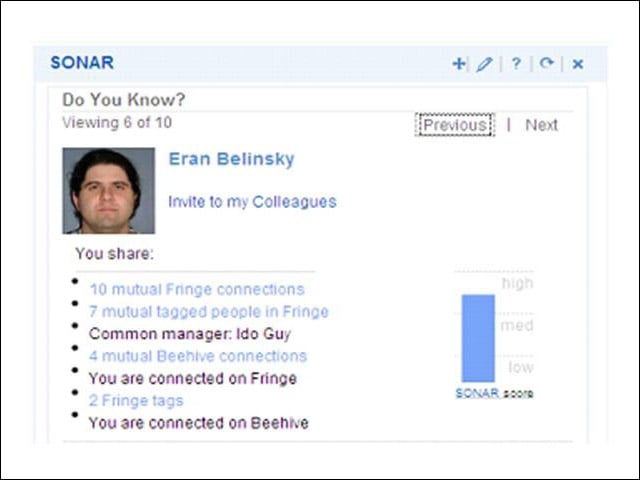
Task: Open Eran Belinsky's profile name link
Action: point(231,159)
